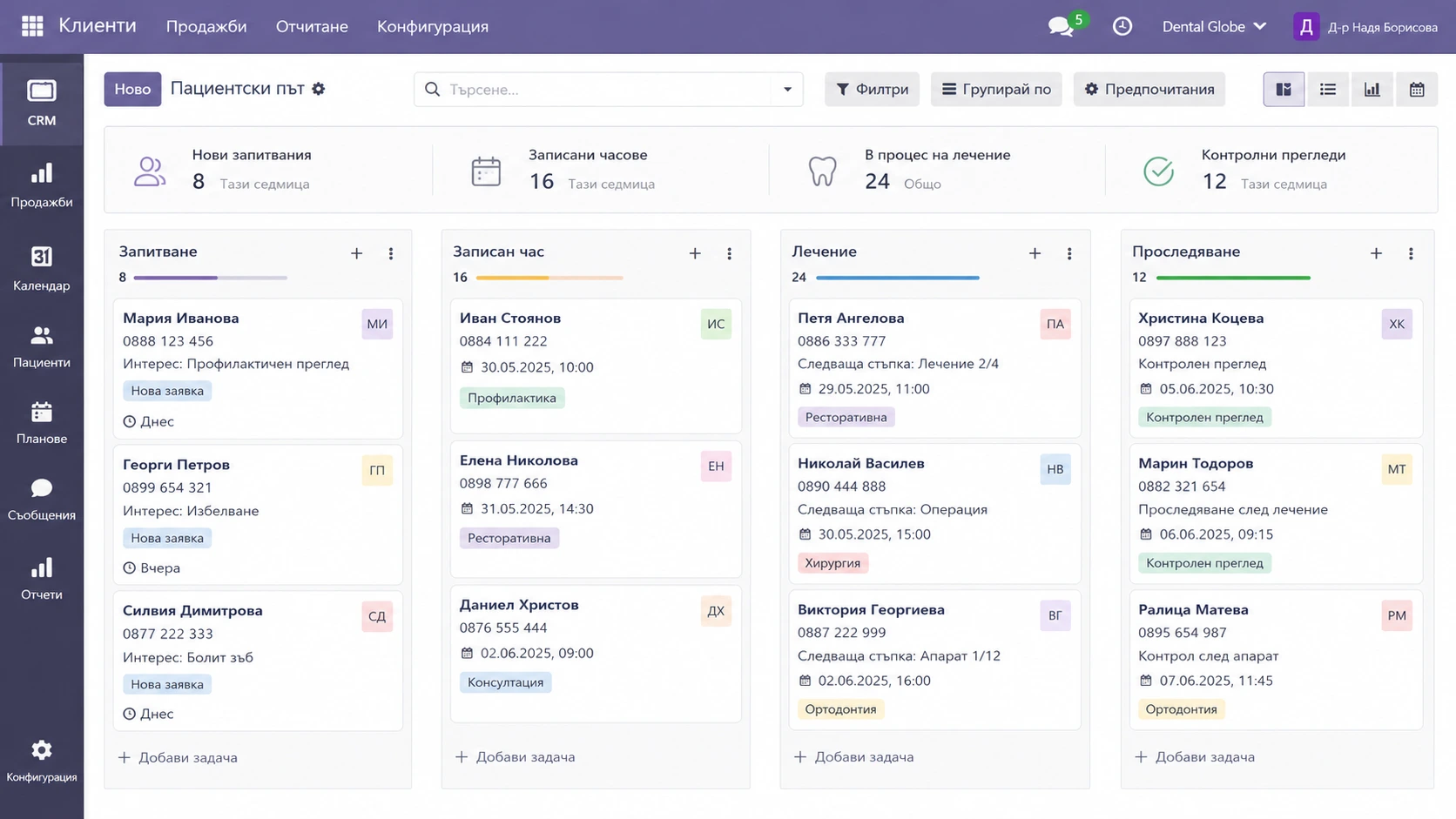The height and width of the screenshot is (819, 1456).
Task: Click the Контролни прегледи stat tile
Action: 1271,170
